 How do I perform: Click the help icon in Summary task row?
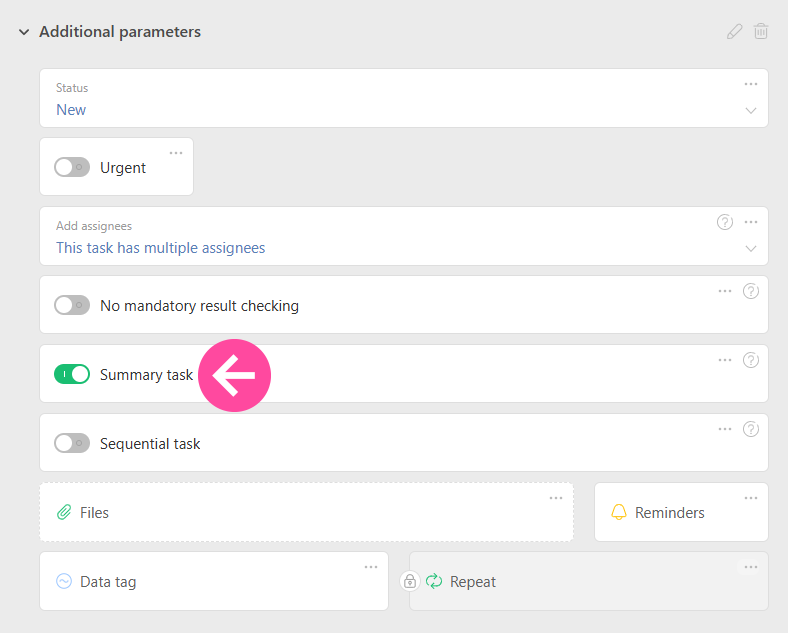[751, 360]
